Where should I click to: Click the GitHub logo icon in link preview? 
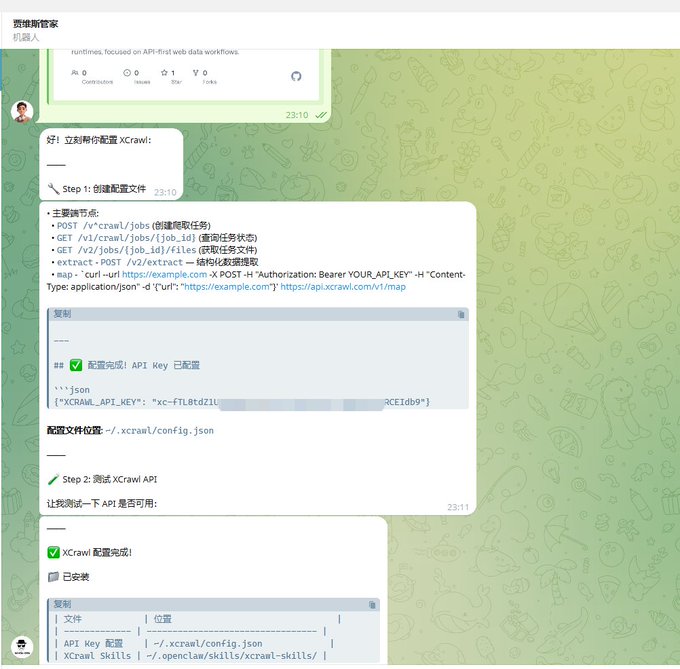(x=296, y=76)
